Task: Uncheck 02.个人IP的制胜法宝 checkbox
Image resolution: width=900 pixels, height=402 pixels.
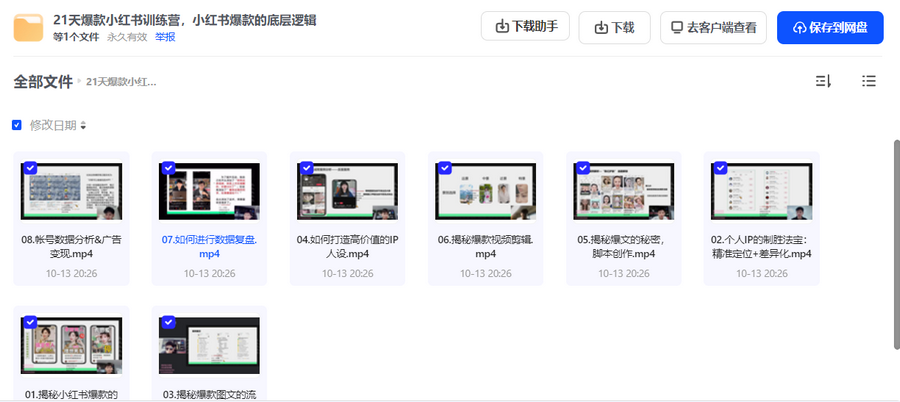Action: click(x=720, y=168)
